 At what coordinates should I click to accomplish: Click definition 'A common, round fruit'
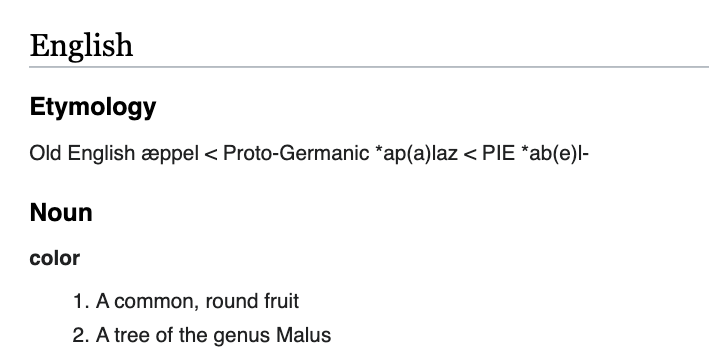coord(198,301)
